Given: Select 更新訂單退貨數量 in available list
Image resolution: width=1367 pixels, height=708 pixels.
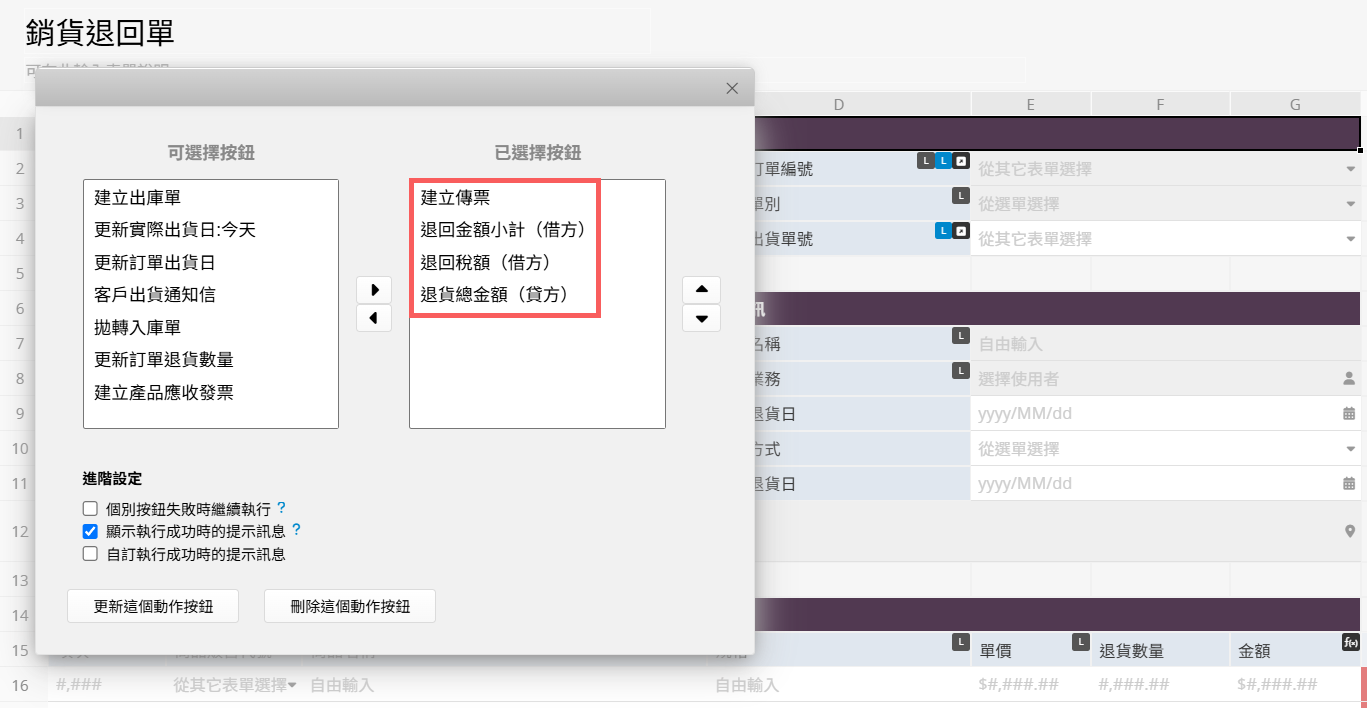Looking at the screenshot, I should (211, 360).
